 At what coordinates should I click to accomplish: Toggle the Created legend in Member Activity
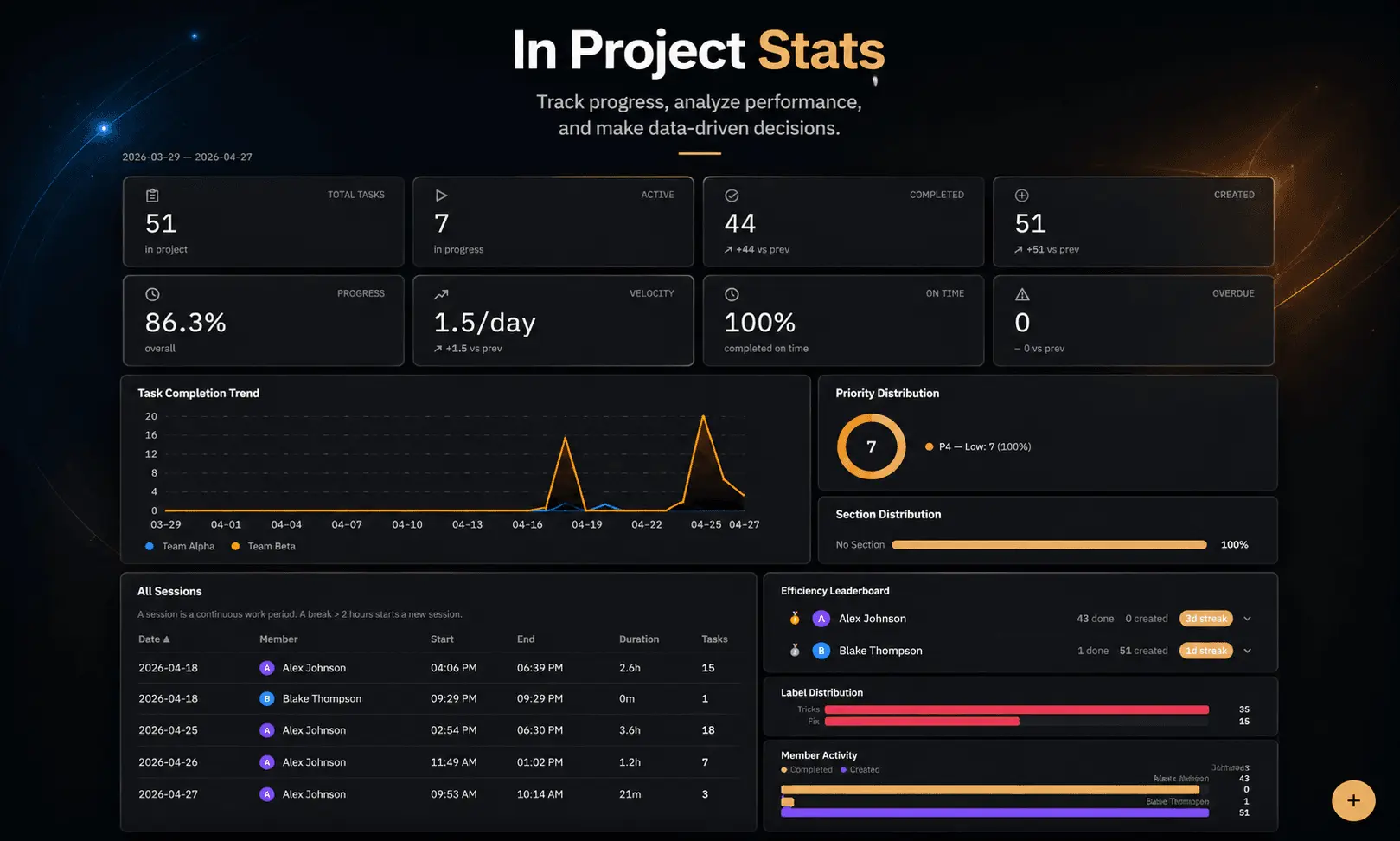(x=860, y=770)
